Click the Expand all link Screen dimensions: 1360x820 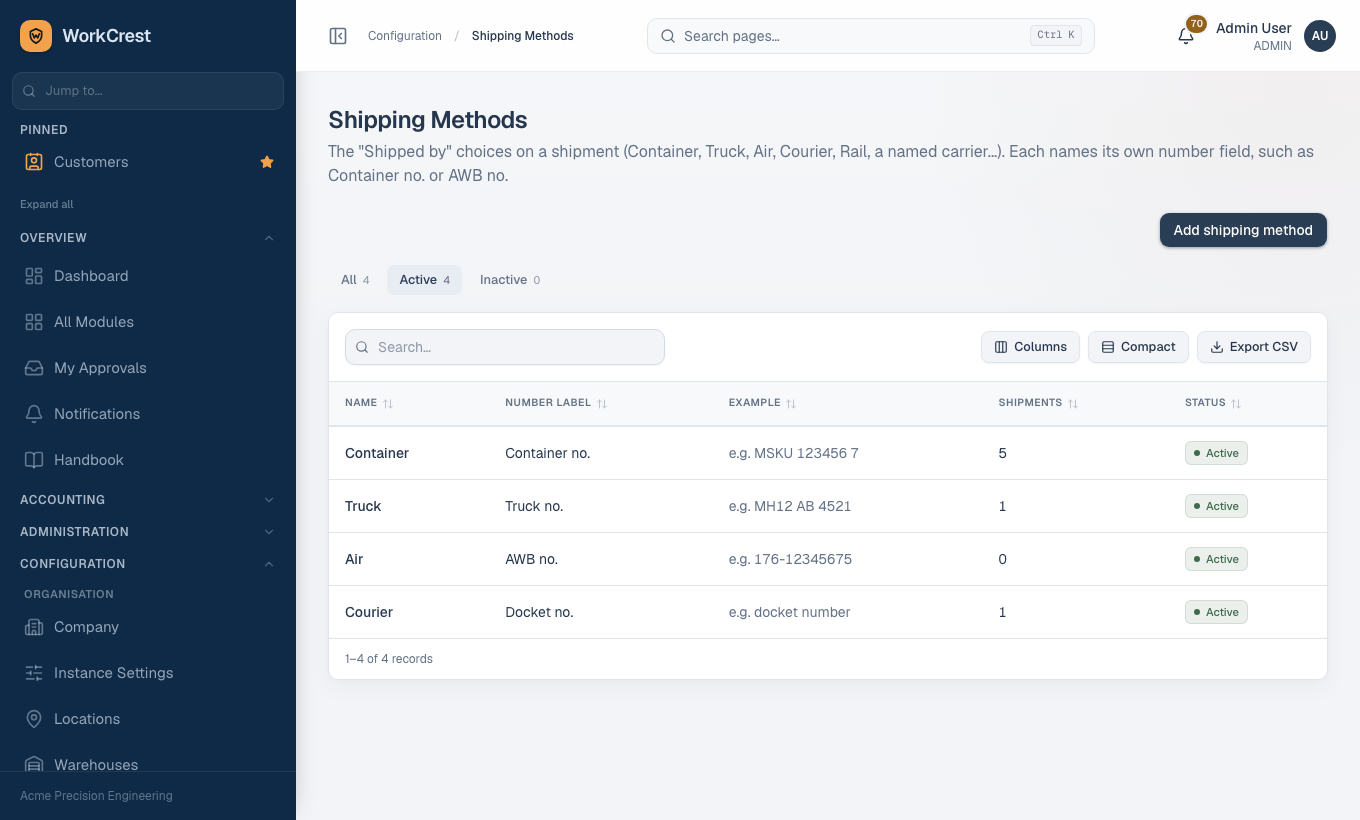tap(47, 204)
